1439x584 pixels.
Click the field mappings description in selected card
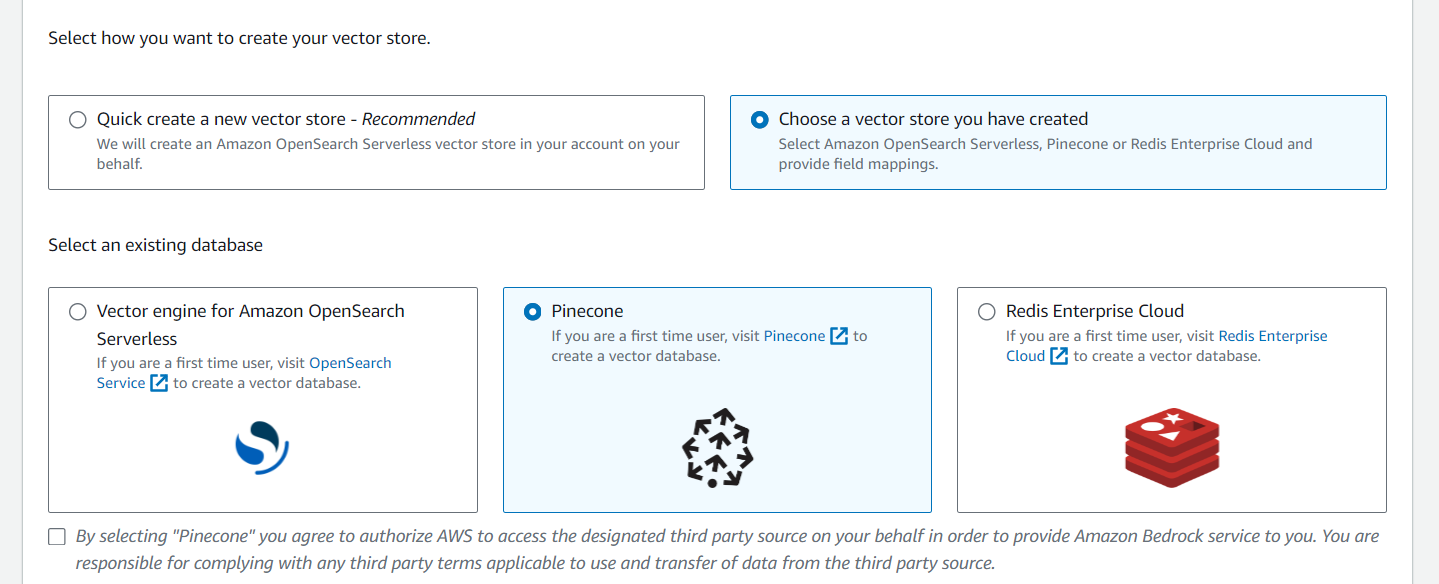[1045, 154]
